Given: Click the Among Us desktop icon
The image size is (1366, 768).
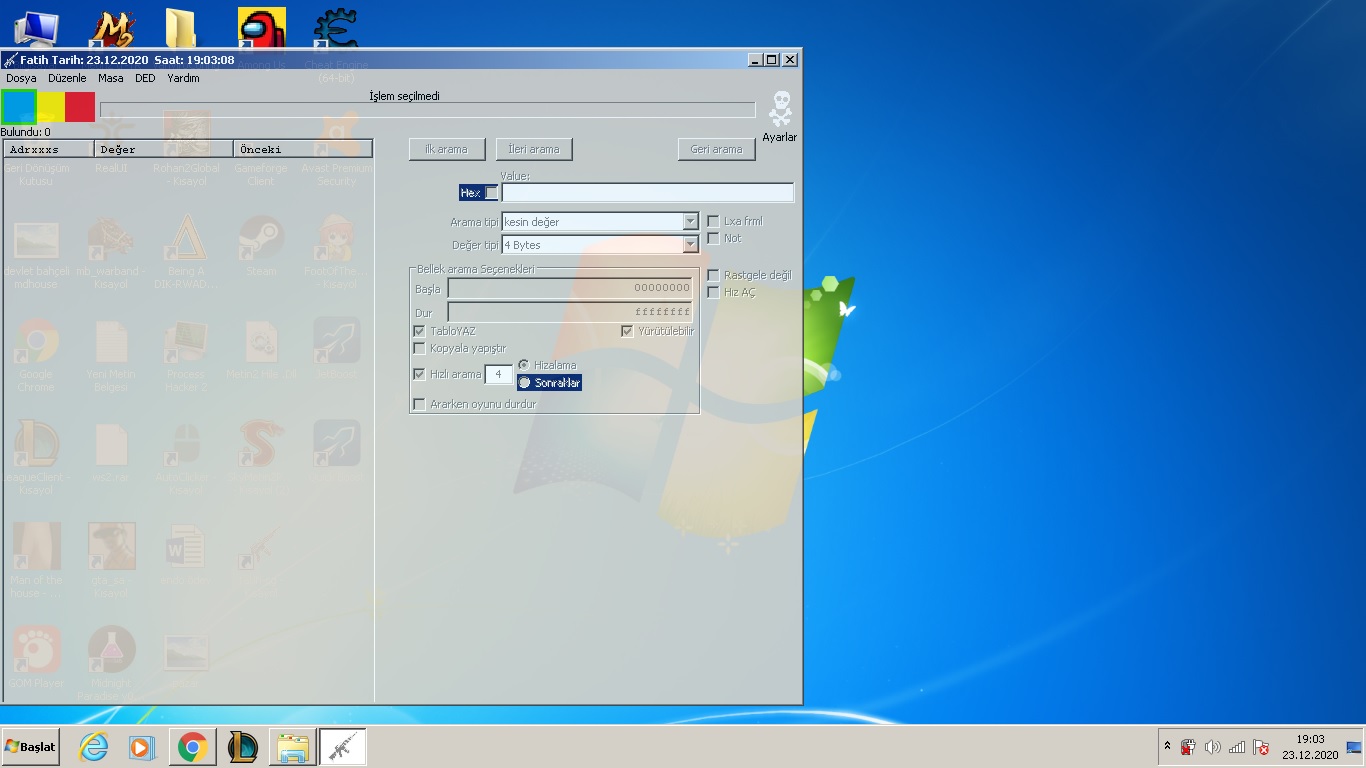Looking at the screenshot, I should pos(262,28).
